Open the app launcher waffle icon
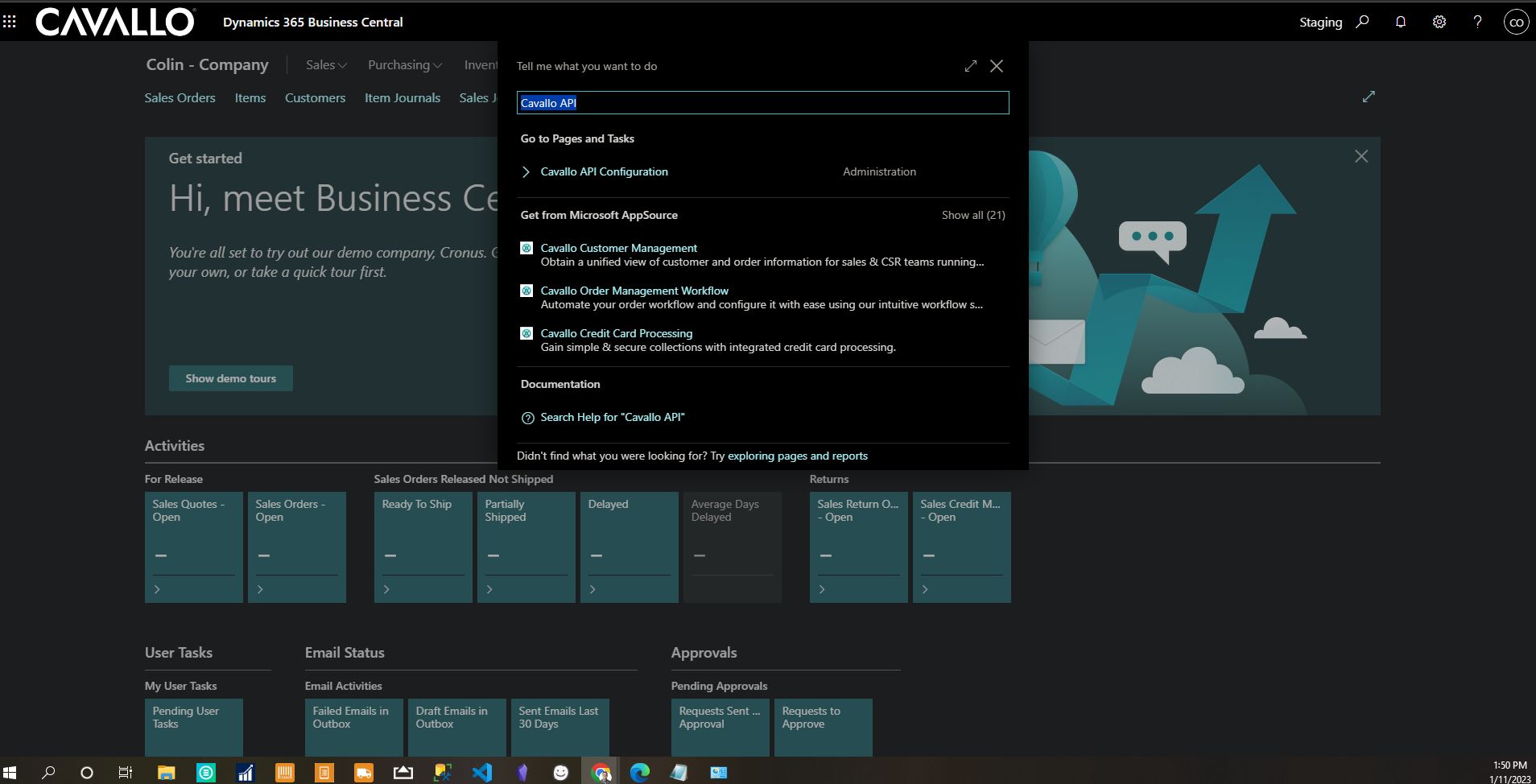1536x784 pixels. click(10, 22)
